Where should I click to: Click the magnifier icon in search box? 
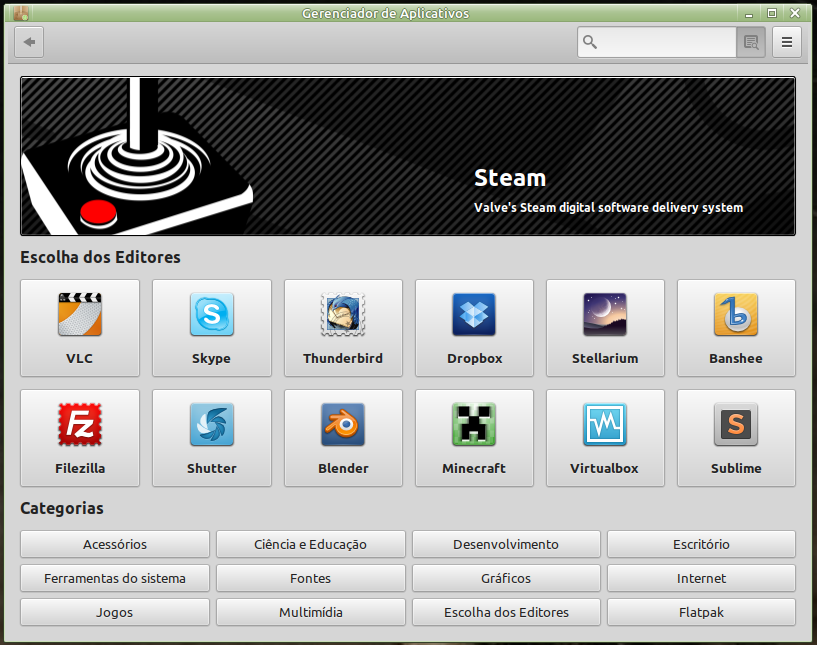click(590, 42)
